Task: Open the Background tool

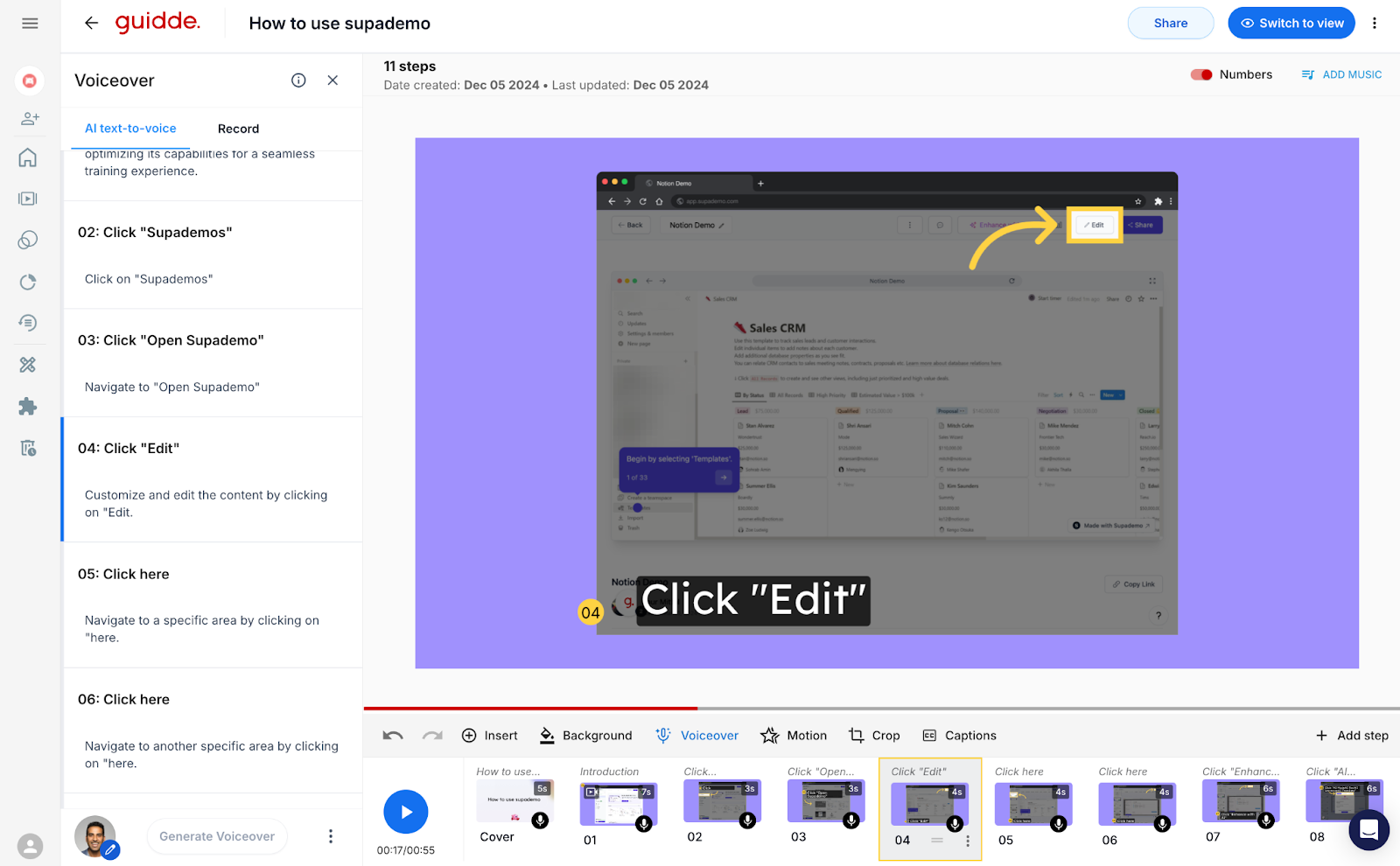Action: click(585, 736)
